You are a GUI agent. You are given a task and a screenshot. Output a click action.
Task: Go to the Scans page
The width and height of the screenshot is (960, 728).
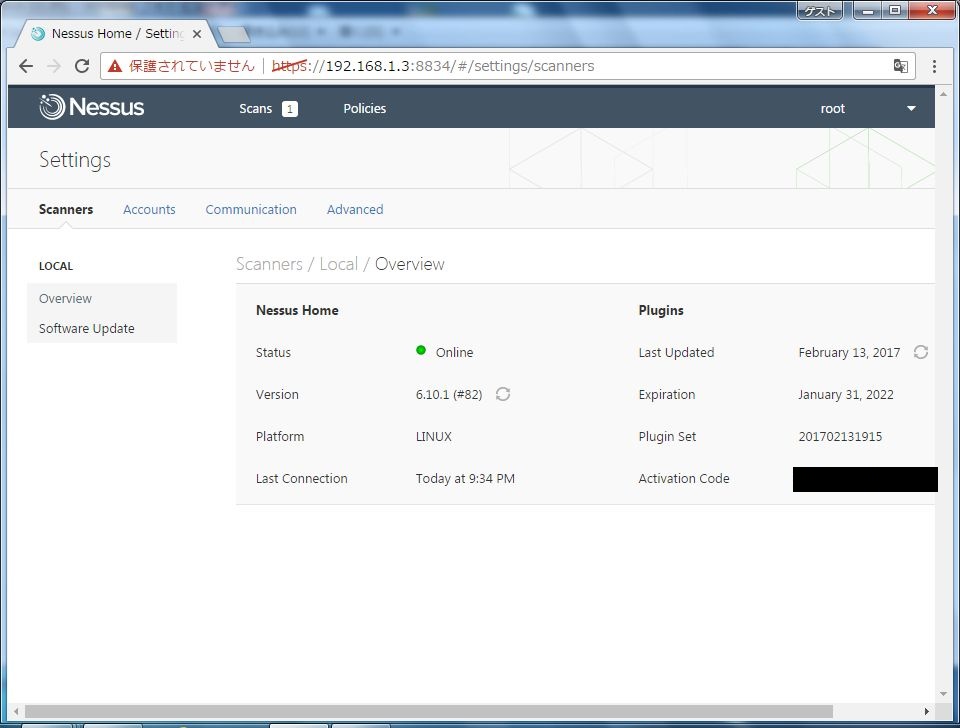255,108
